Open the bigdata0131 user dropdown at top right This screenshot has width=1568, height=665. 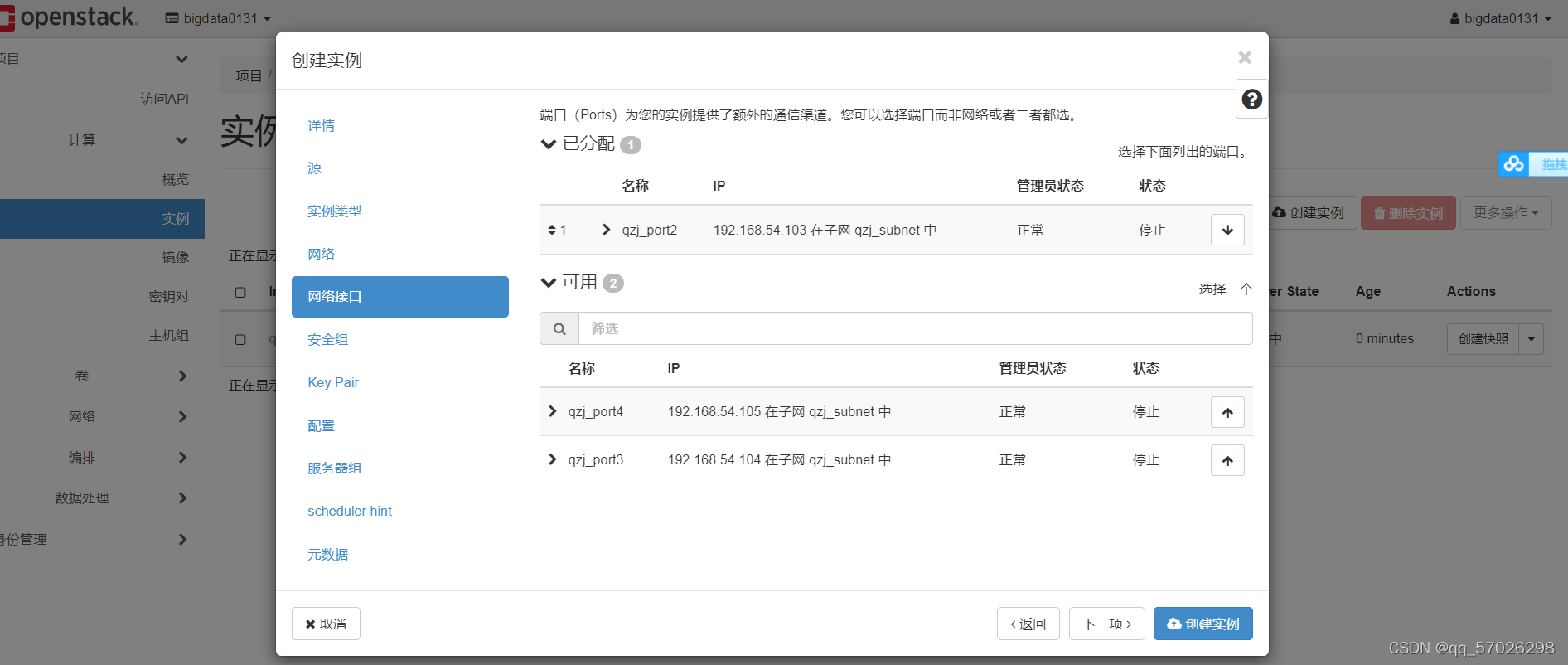[x=1501, y=18]
